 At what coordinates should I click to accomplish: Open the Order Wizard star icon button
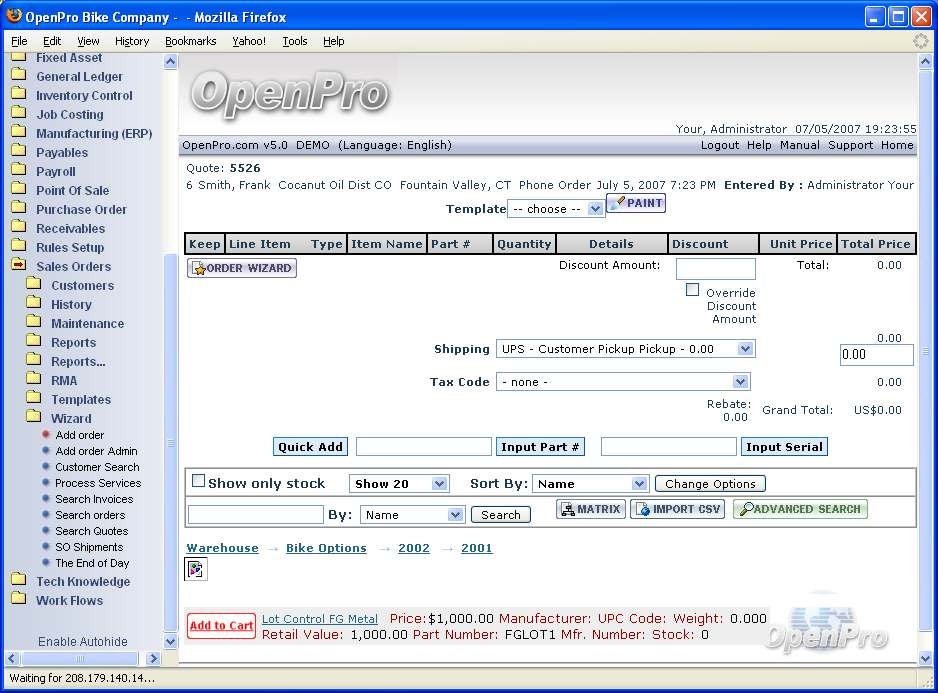[x=242, y=268]
